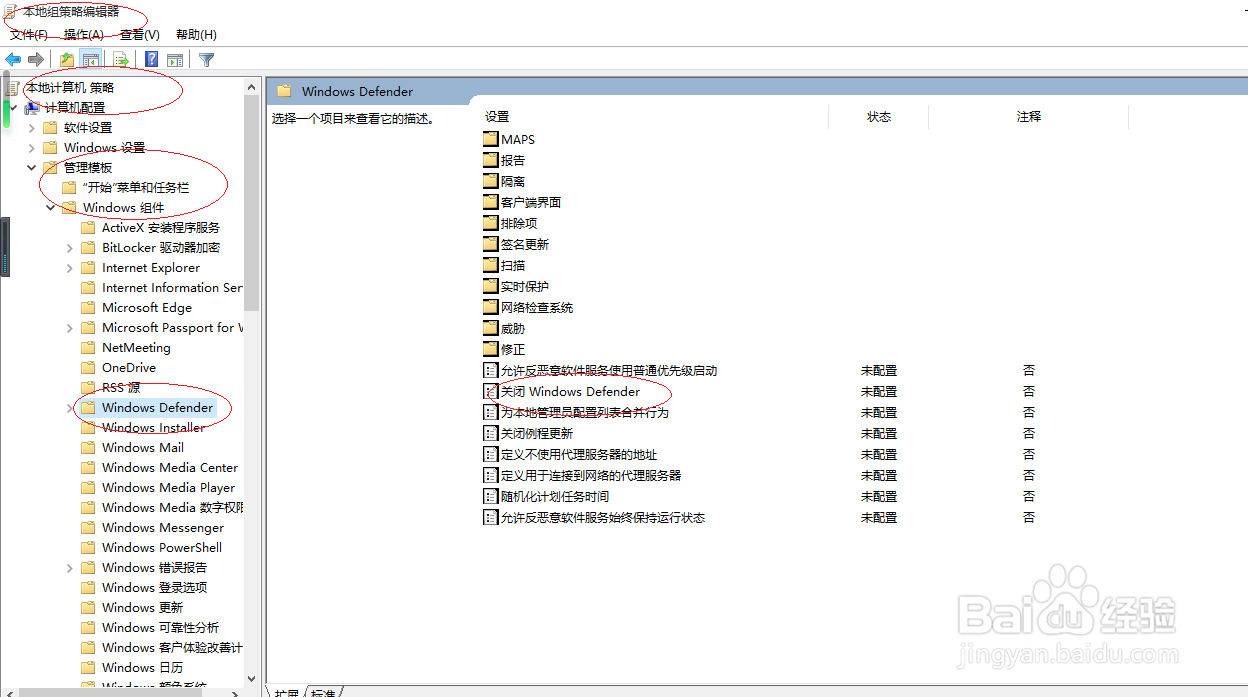Select "开始"菜单和任务栏 in tree

click(x=136, y=187)
